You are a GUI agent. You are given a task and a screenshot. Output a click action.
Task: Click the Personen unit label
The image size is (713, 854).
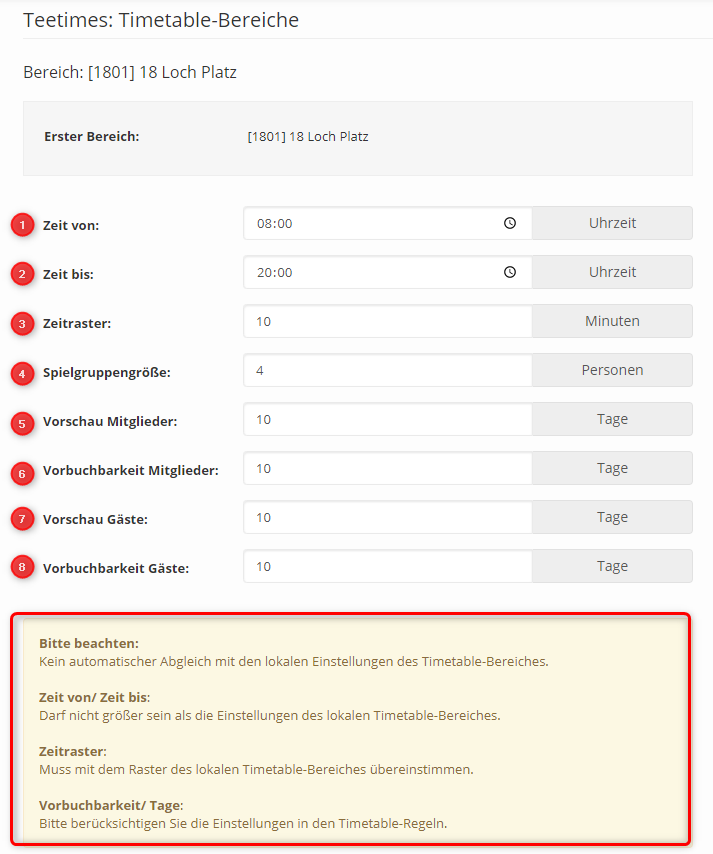[x=612, y=370]
